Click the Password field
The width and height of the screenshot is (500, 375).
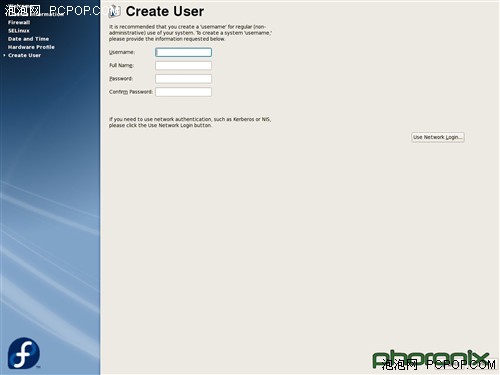click(x=183, y=79)
